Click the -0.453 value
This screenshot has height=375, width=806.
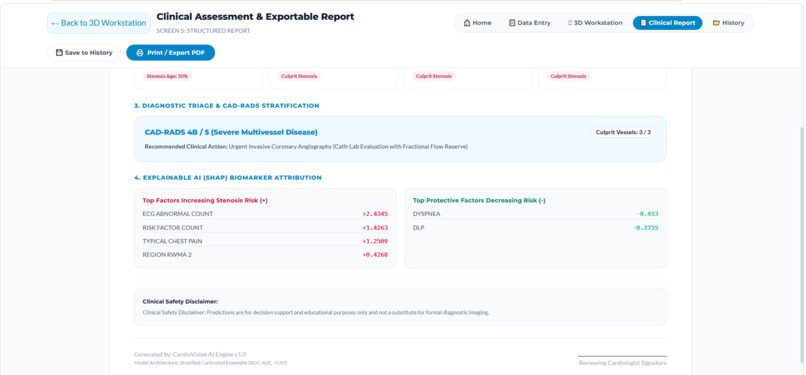(x=647, y=214)
